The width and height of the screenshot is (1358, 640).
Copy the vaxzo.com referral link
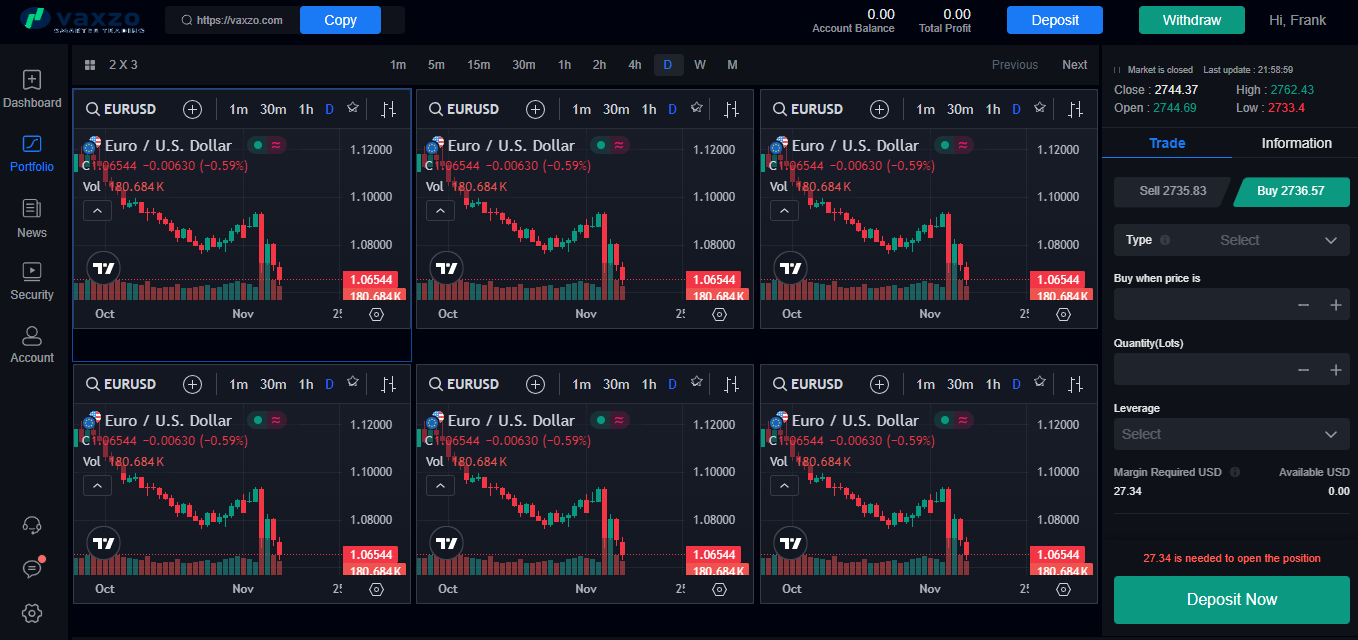(x=340, y=19)
